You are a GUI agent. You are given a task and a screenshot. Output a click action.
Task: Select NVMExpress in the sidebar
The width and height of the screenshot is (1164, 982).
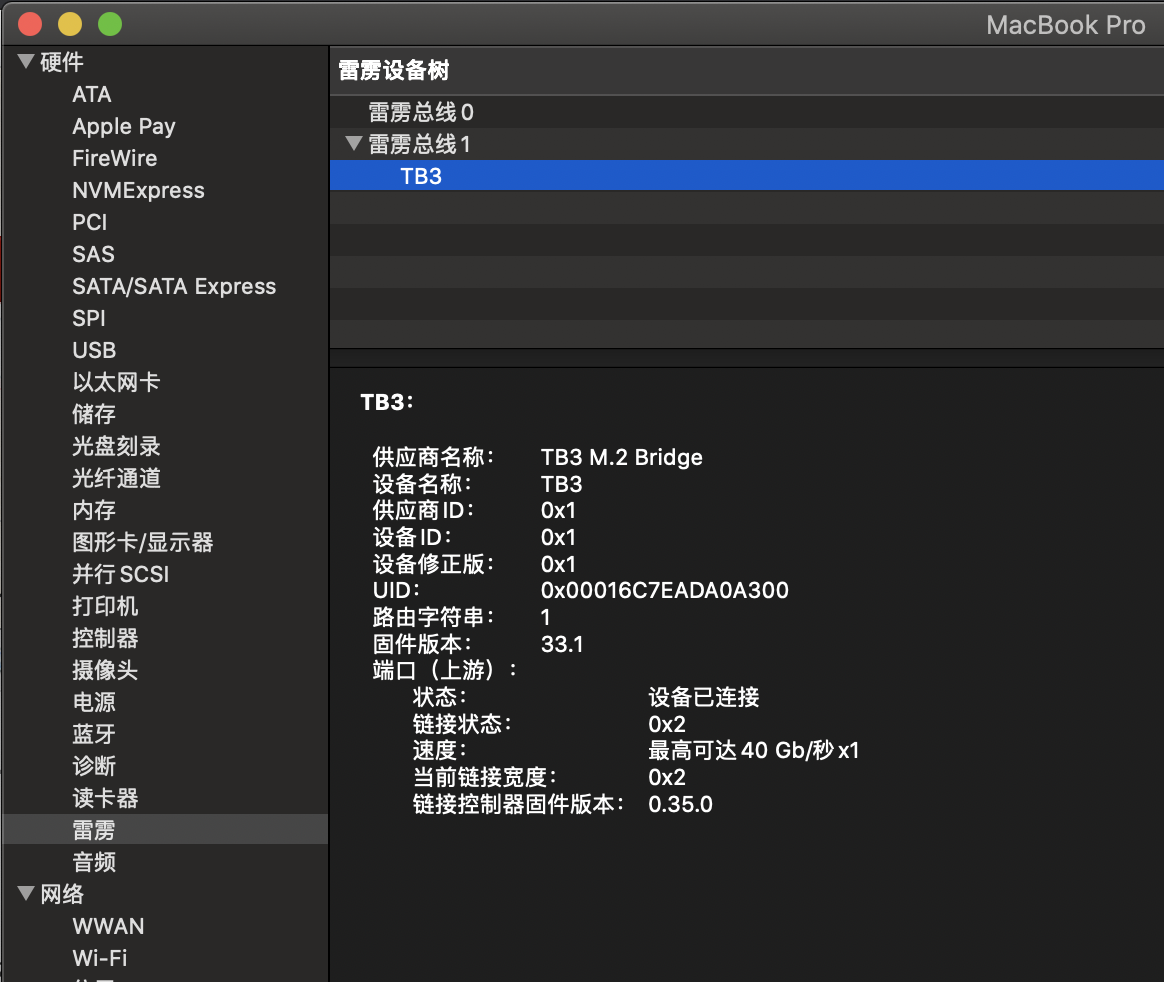coord(138,190)
